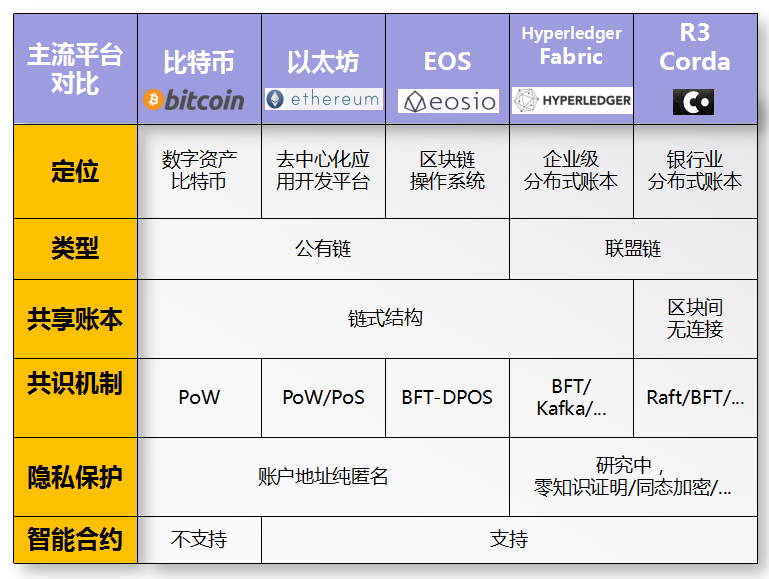Select the 公有链 cell
769x579 pixels.
pos(323,249)
